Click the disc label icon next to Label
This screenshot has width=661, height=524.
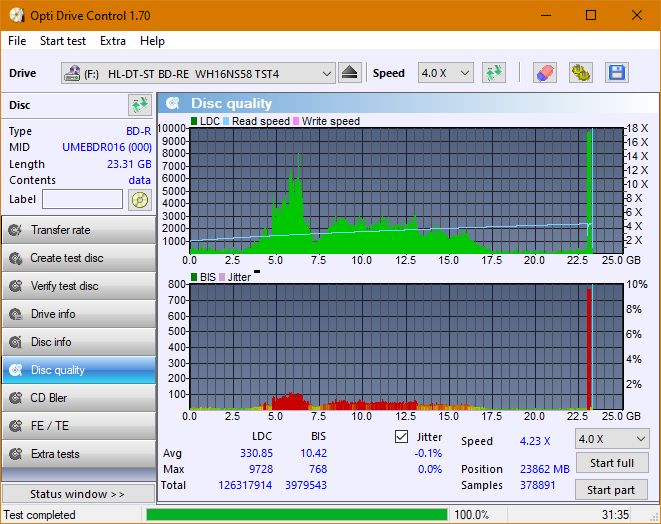(x=140, y=199)
